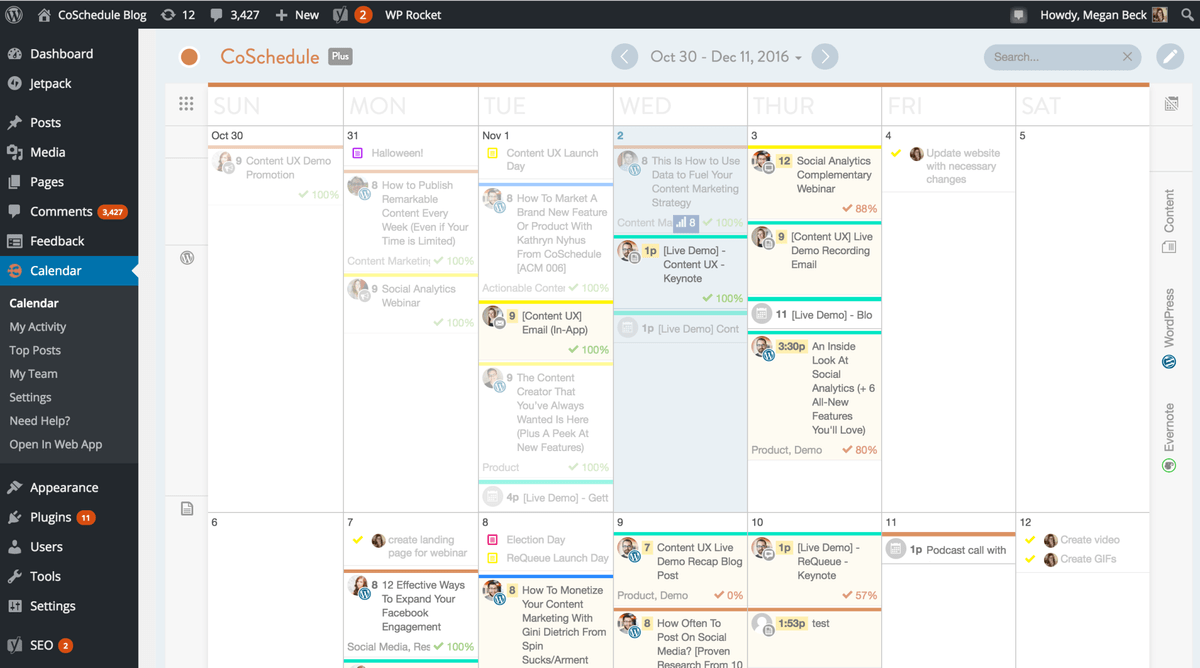Open the CoSchedule Blog site menu
The width and height of the screenshot is (1200, 668).
click(91, 15)
